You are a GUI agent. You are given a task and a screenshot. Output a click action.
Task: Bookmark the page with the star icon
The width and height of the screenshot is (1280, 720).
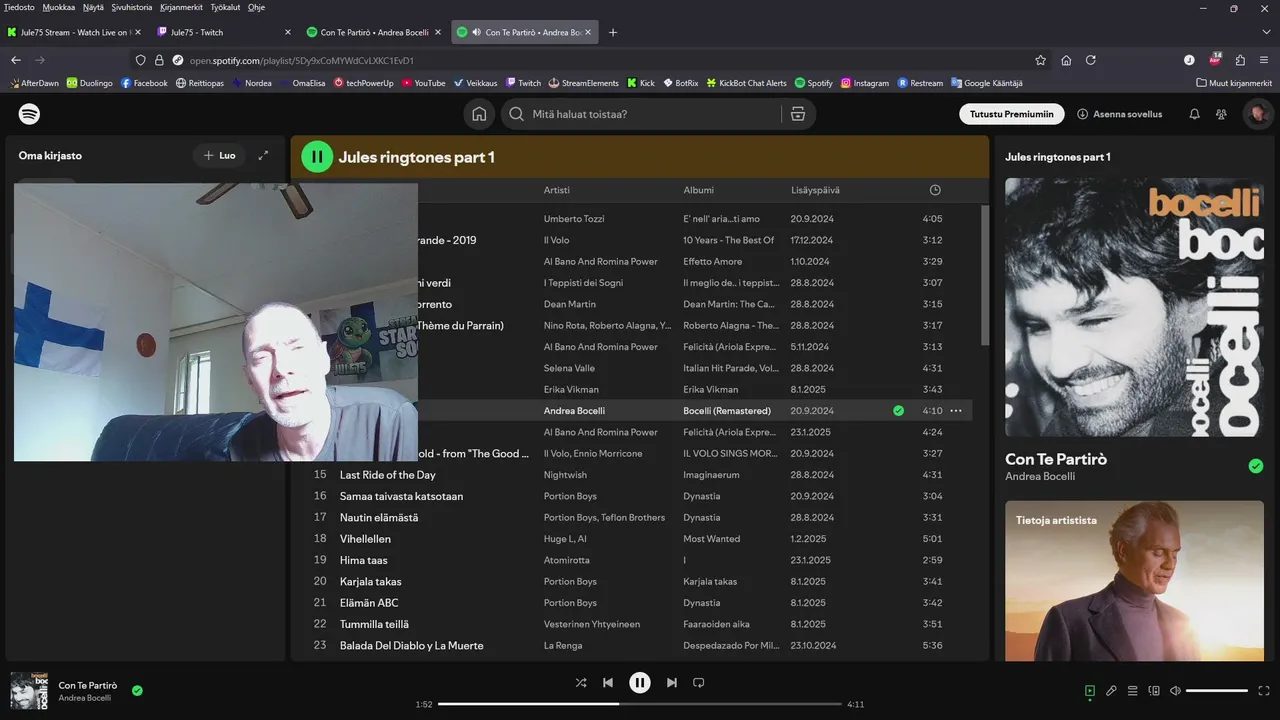pyautogui.click(x=1040, y=60)
